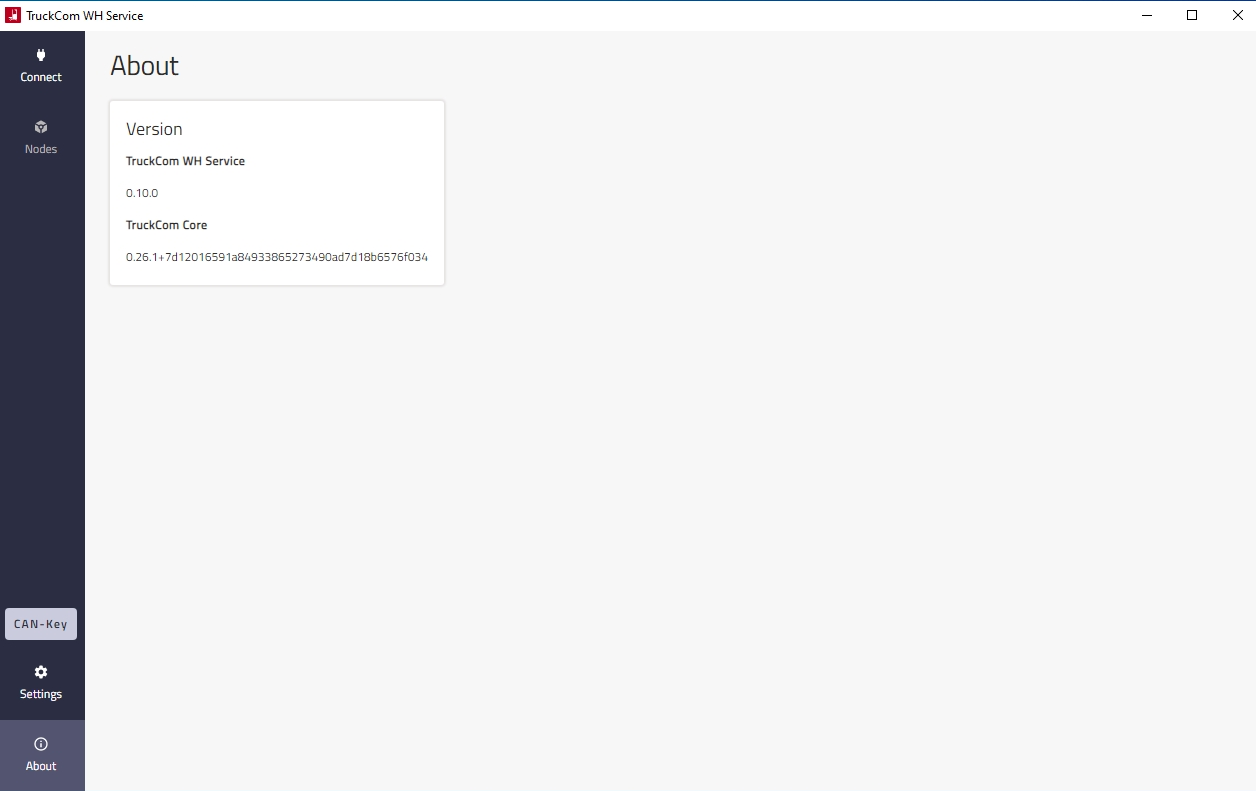Select the About label in sidebar
This screenshot has width=1256, height=791.
pyautogui.click(x=41, y=766)
